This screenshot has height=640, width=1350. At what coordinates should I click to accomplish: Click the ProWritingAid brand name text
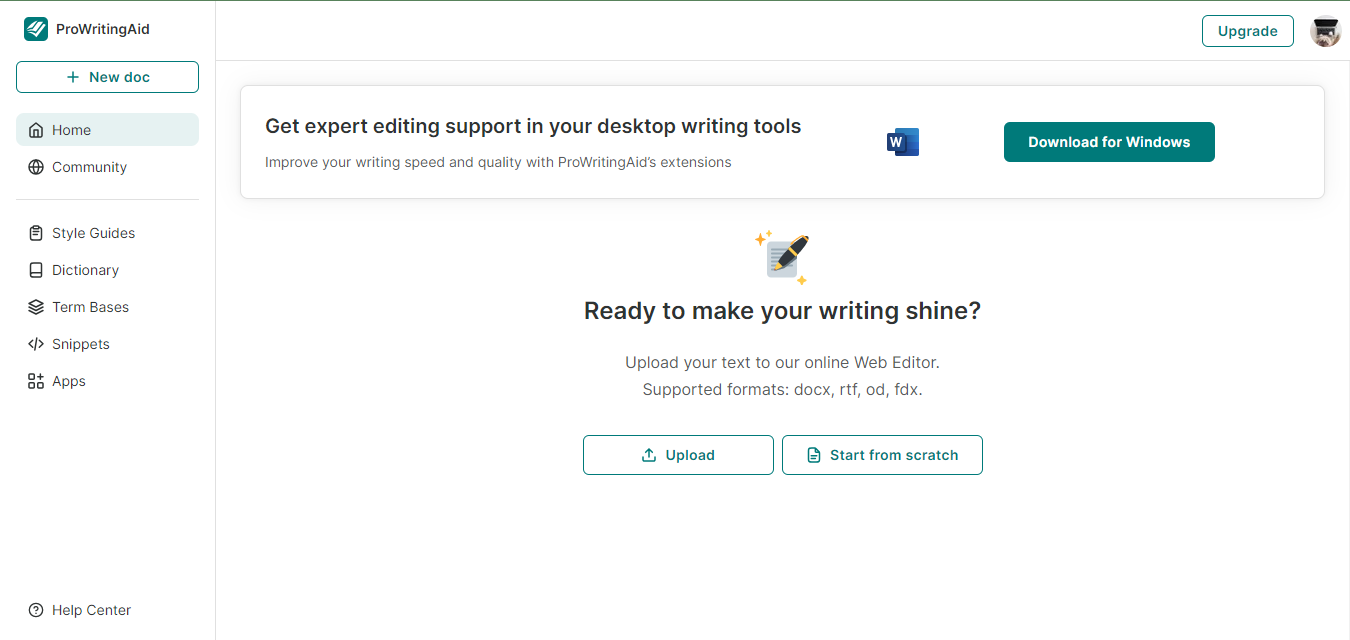102,29
